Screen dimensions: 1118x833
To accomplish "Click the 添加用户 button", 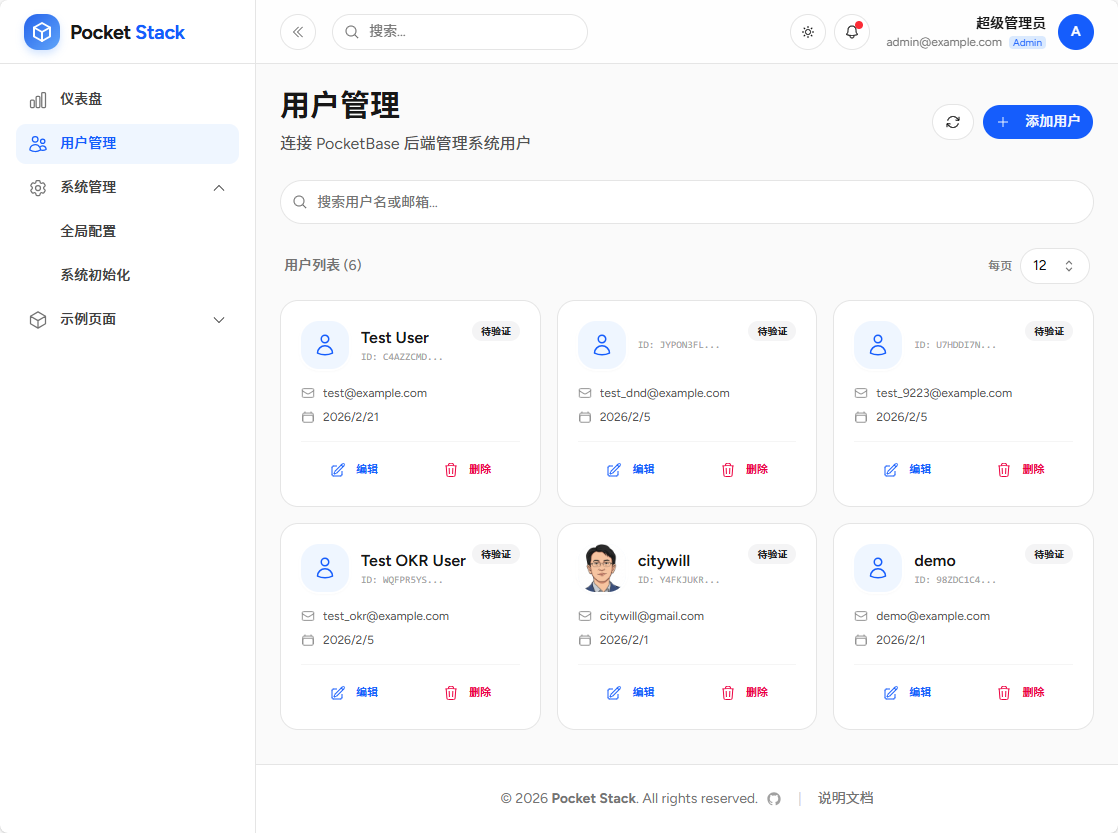I will point(1037,121).
